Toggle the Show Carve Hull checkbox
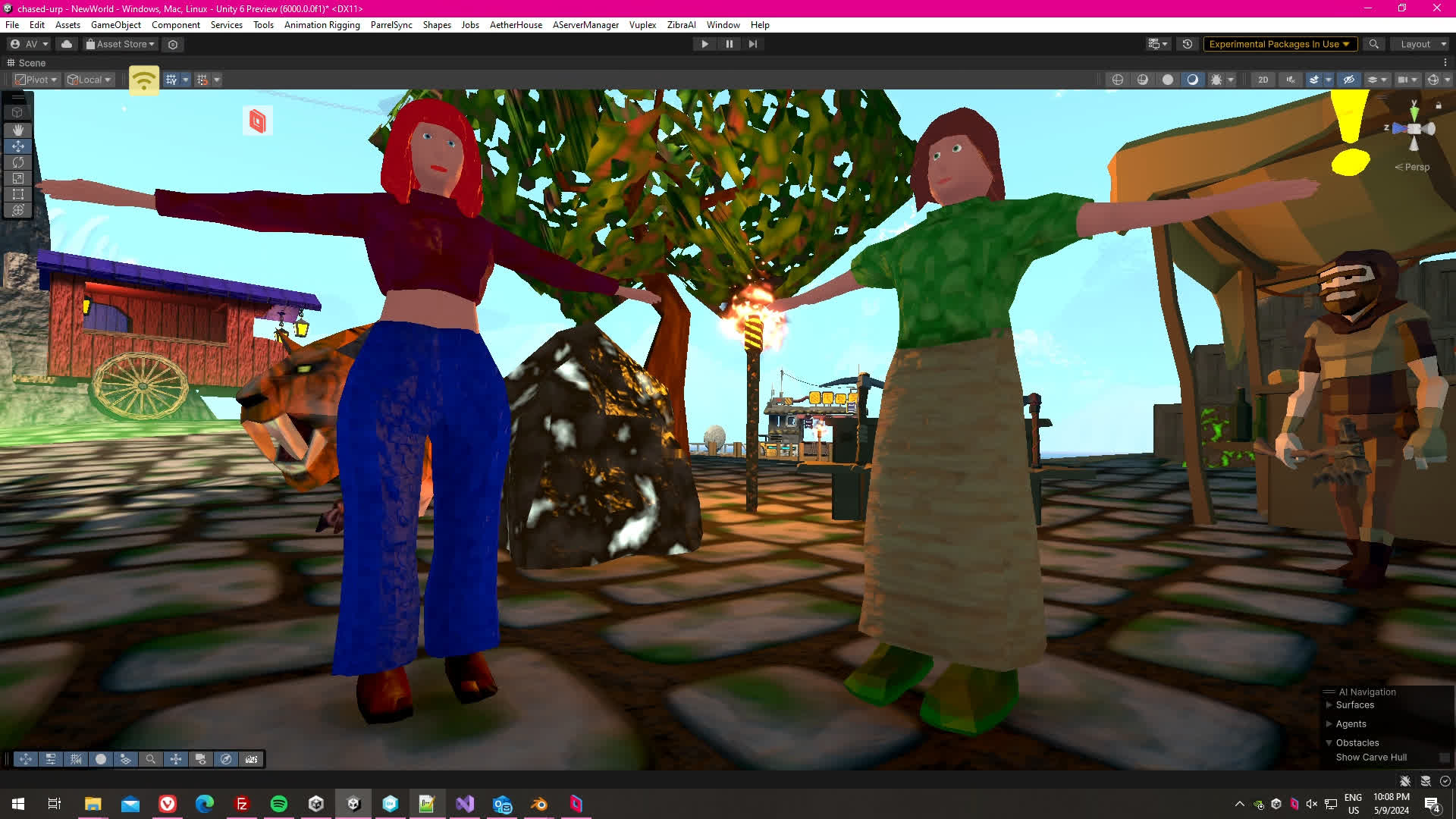 coord(1444,758)
